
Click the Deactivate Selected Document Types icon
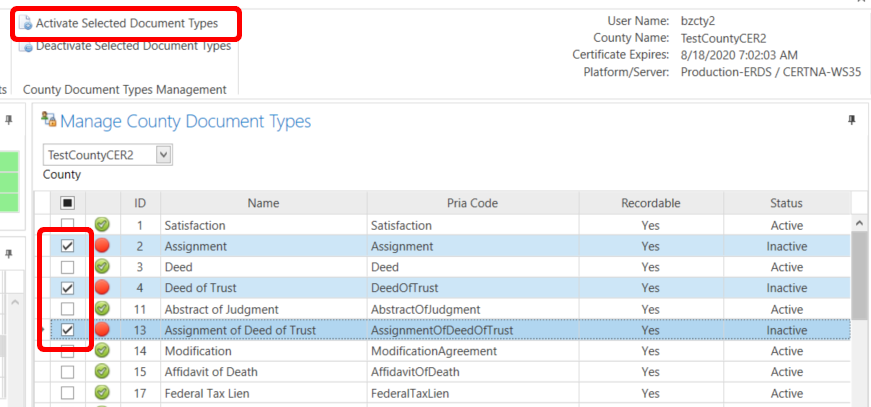[x=26, y=46]
